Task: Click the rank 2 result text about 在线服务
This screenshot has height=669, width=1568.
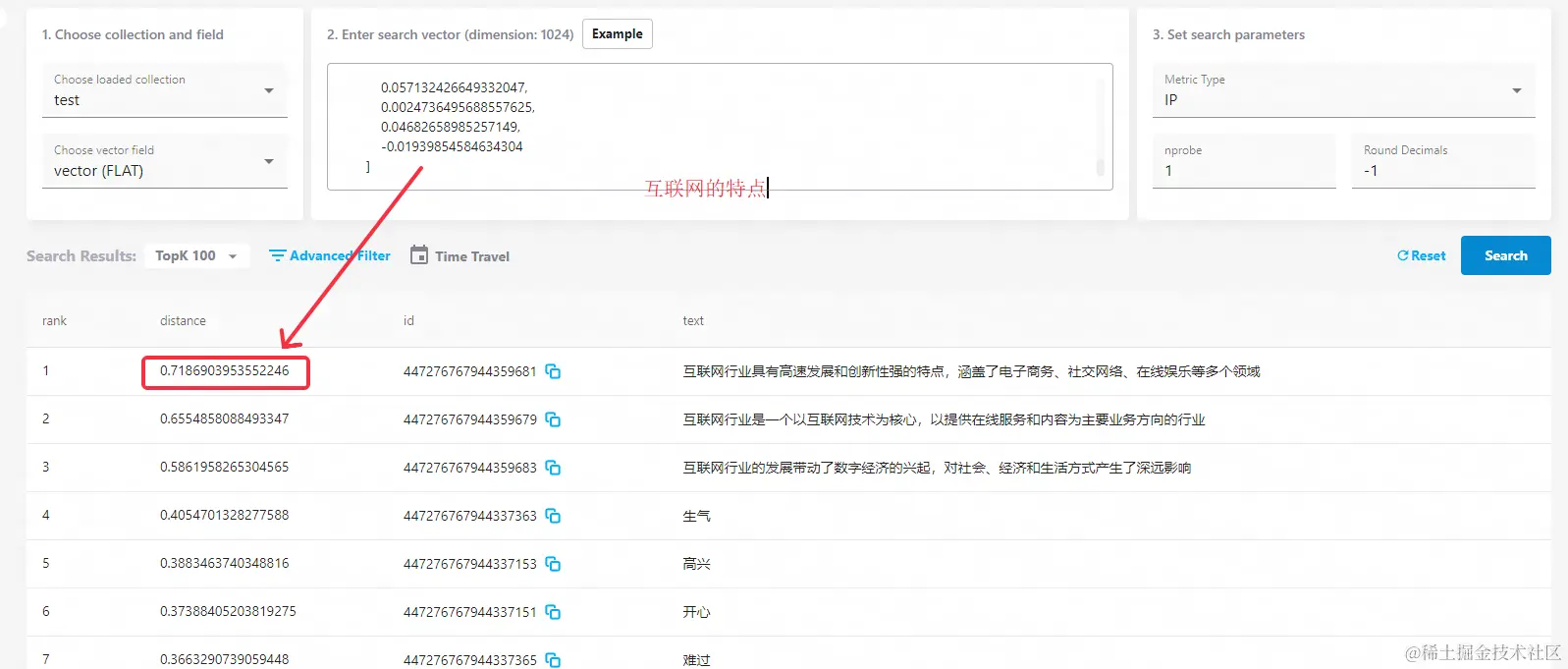Action: pos(944,419)
